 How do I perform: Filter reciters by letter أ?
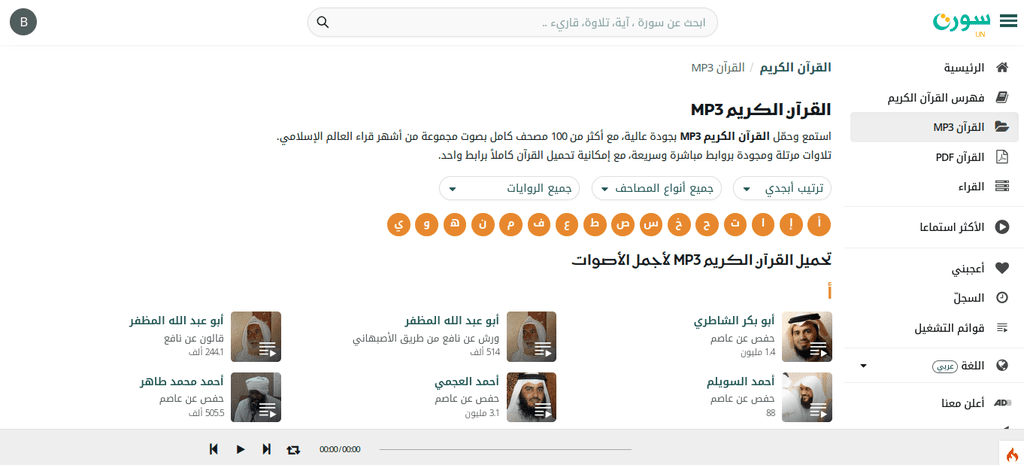[x=820, y=225]
